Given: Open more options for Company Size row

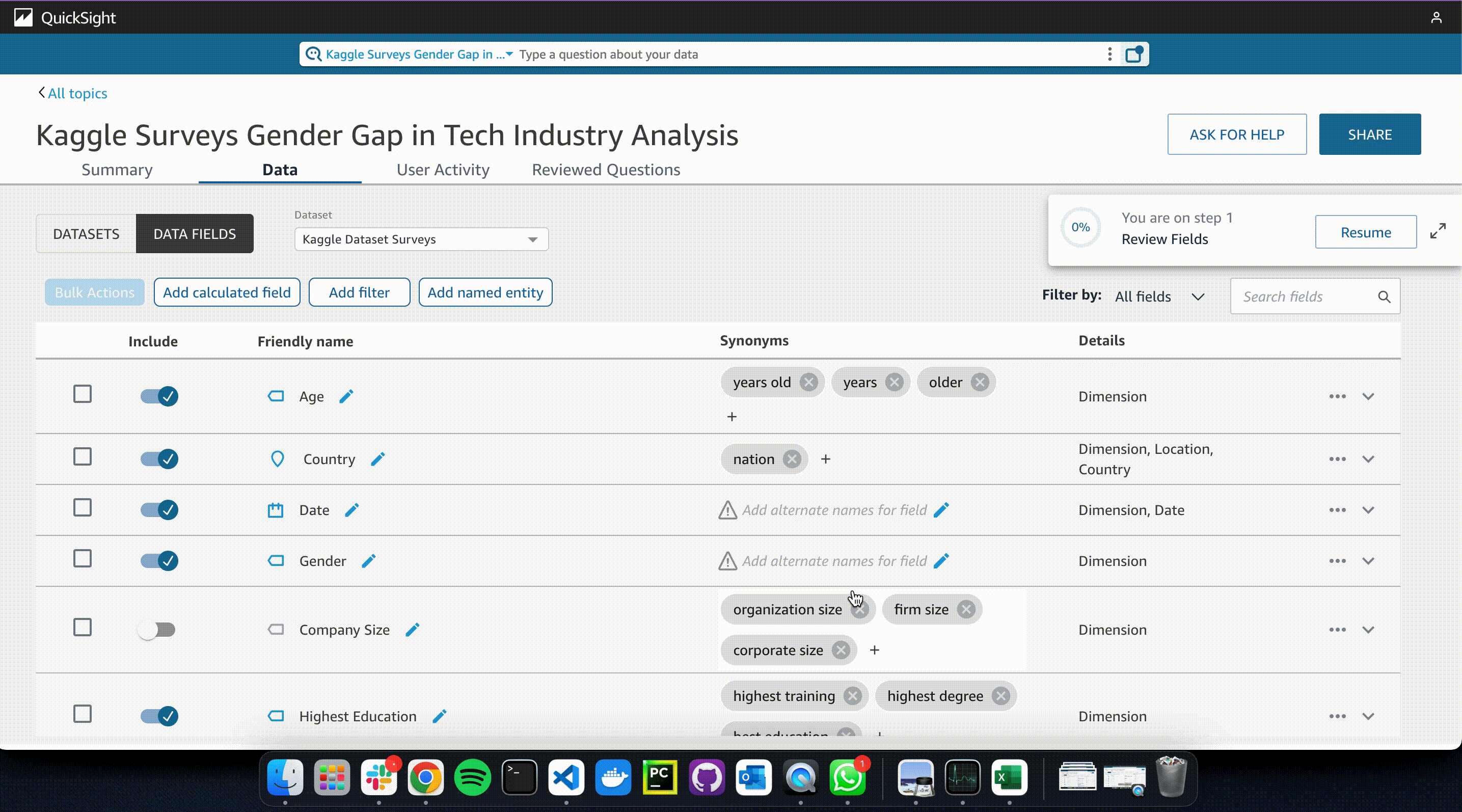Looking at the screenshot, I should (x=1338, y=629).
